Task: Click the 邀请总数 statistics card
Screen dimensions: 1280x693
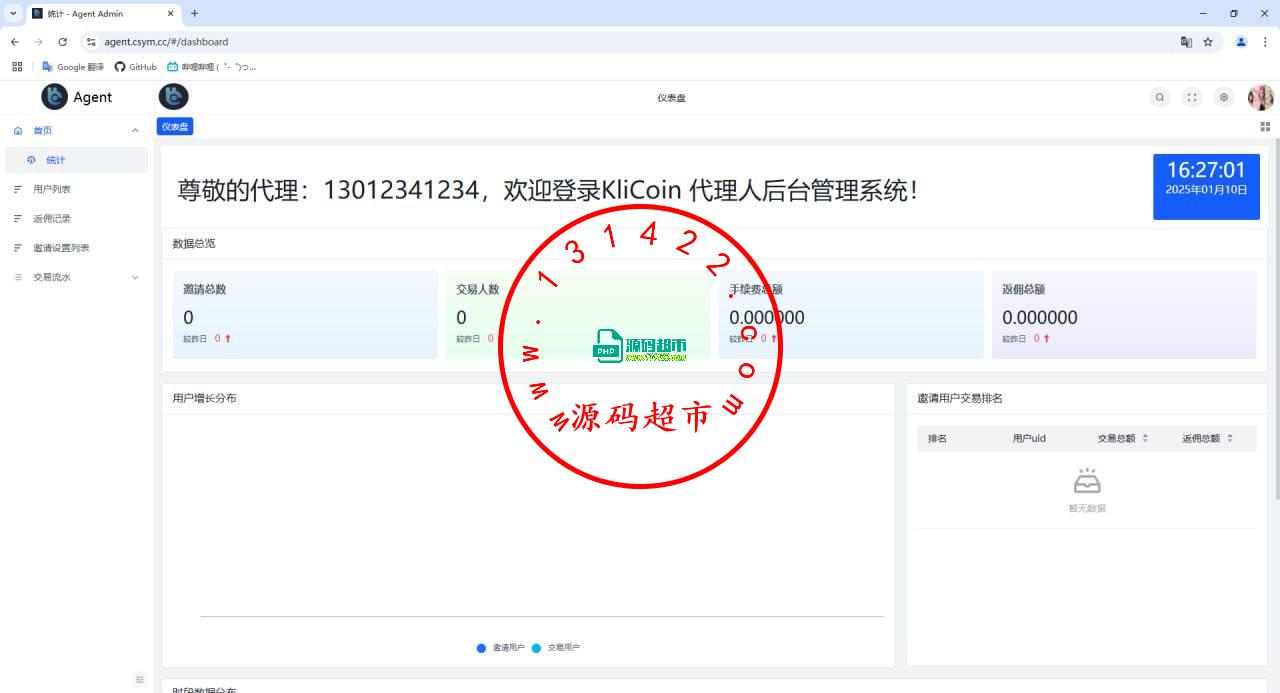Action: tap(305, 314)
